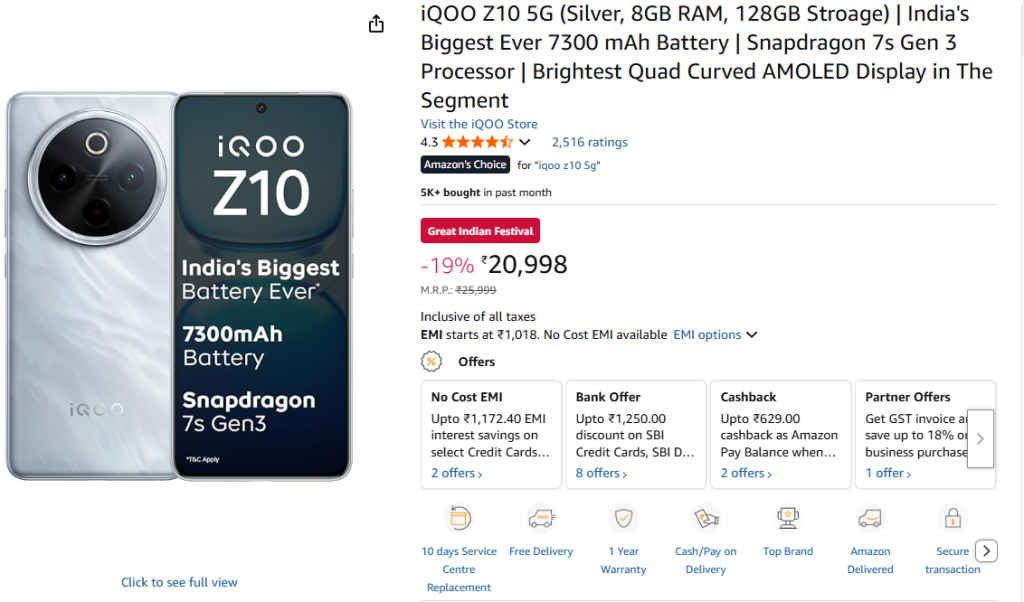Click the 10 days Service Centre Replacement icon
Image resolution: width=1024 pixels, height=602 pixels.
[459, 517]
